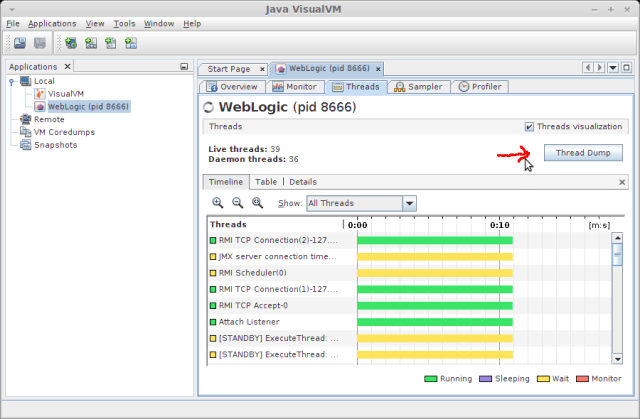Viewport: 640px width, 419px height.
Task: Click the Thread Dump button
Action: pos(583,153)
